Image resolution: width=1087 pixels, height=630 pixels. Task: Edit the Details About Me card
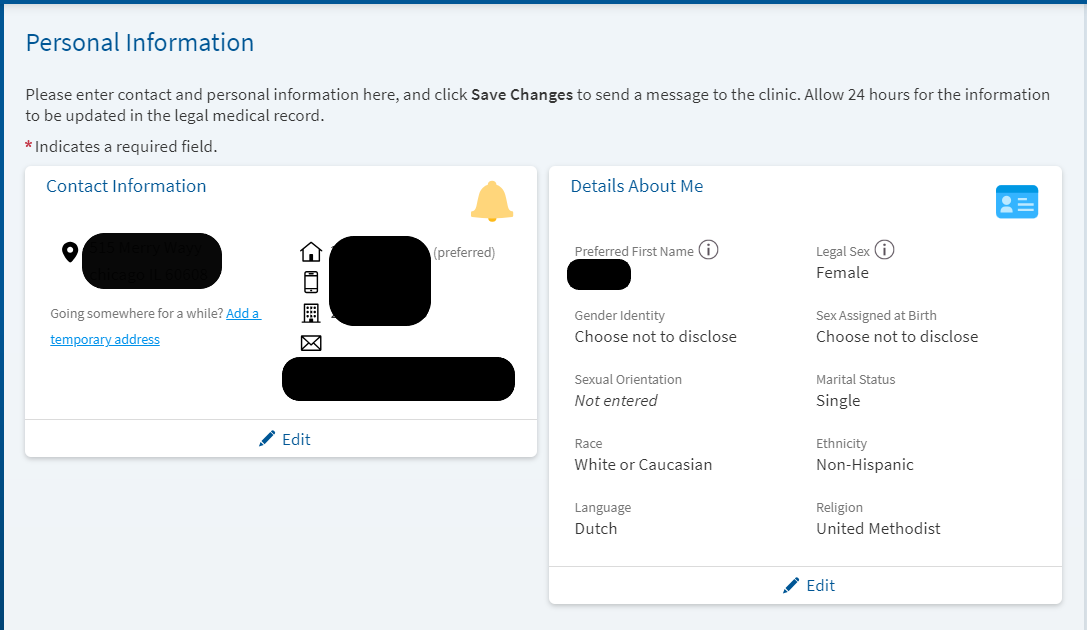coord(808,585)
